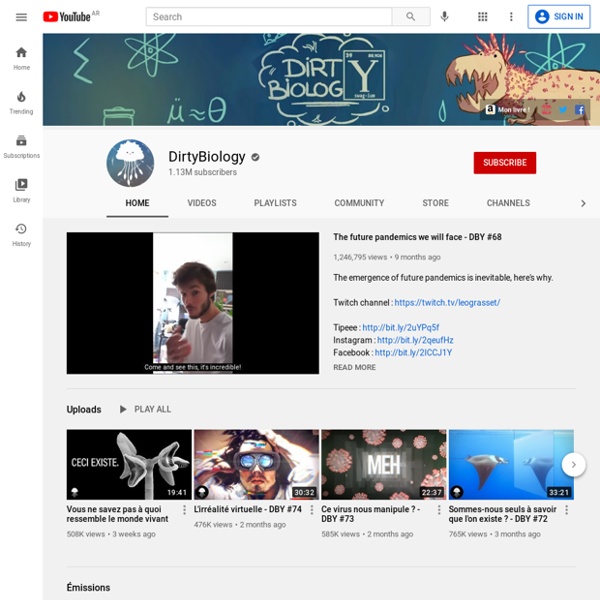This screenshot has height=600, width=600.
Task: Click the search magnifier button
Action: click(x=411, y=17)
